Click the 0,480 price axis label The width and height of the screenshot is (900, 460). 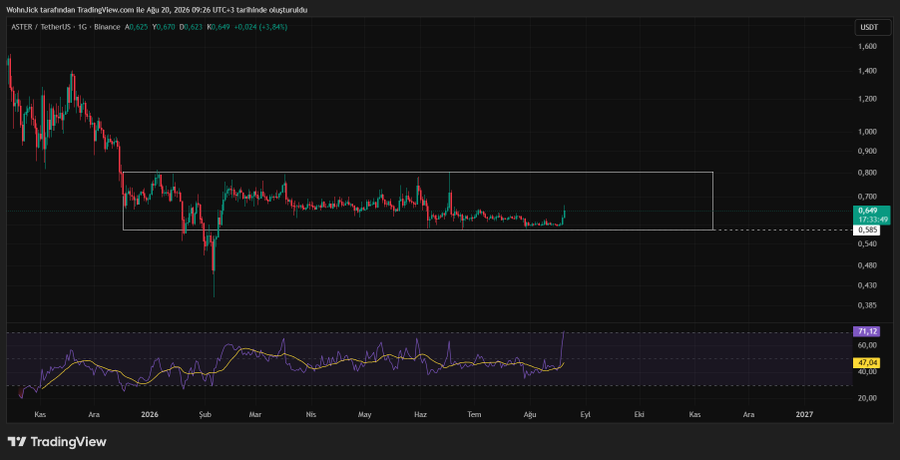tap(868, 265)
